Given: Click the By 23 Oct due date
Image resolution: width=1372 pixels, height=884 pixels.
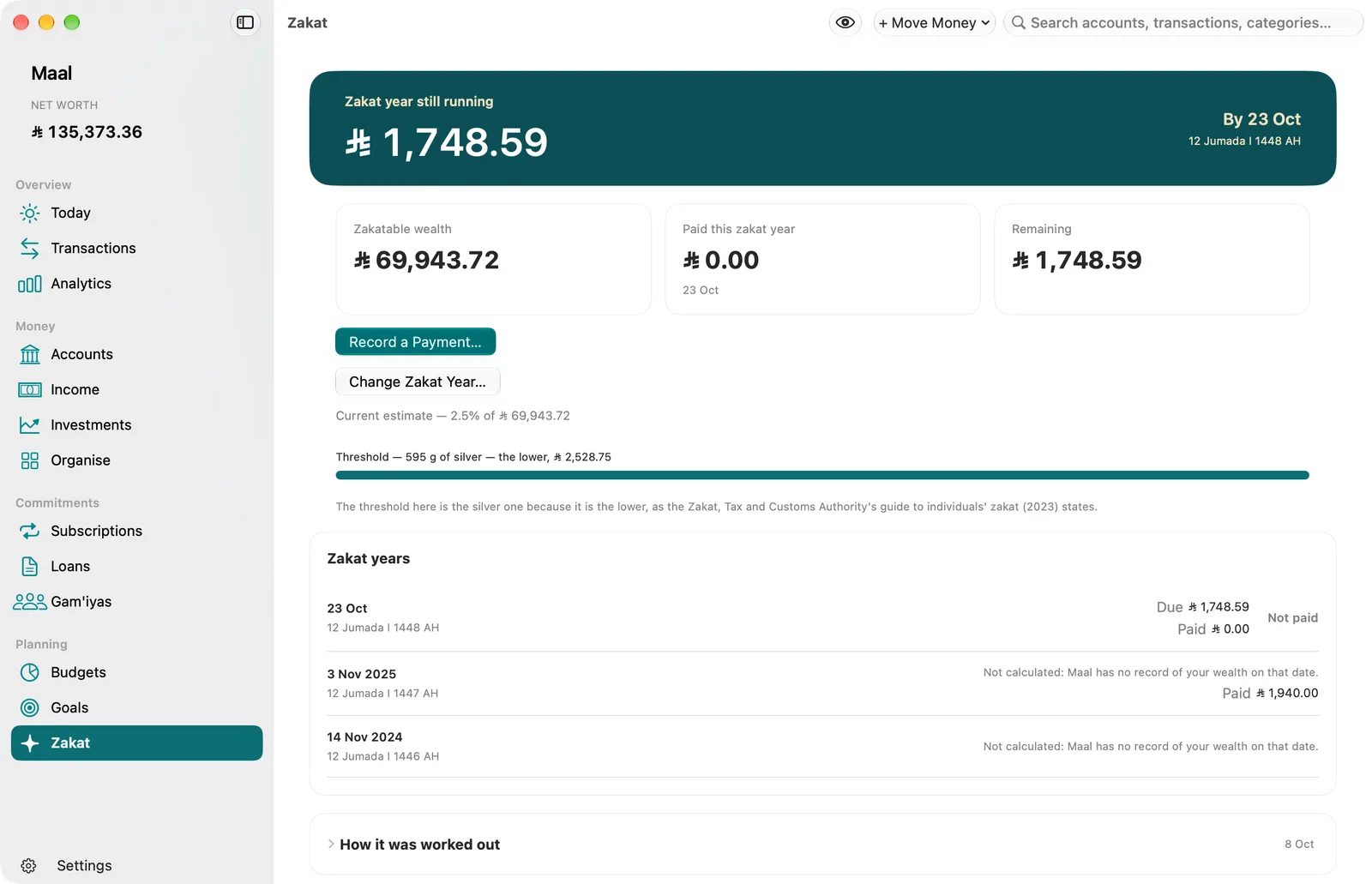Looking at the screenshot, I should click(x=1261, y=119).
